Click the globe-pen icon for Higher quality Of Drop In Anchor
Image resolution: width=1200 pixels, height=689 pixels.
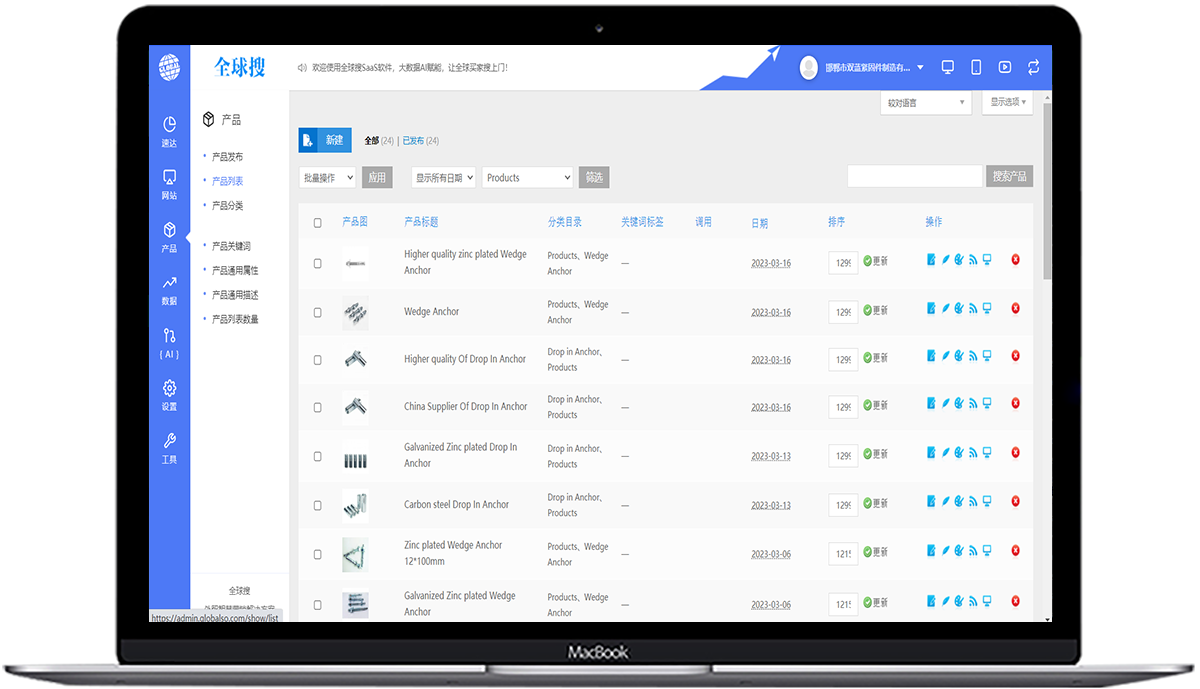point(959,355)
